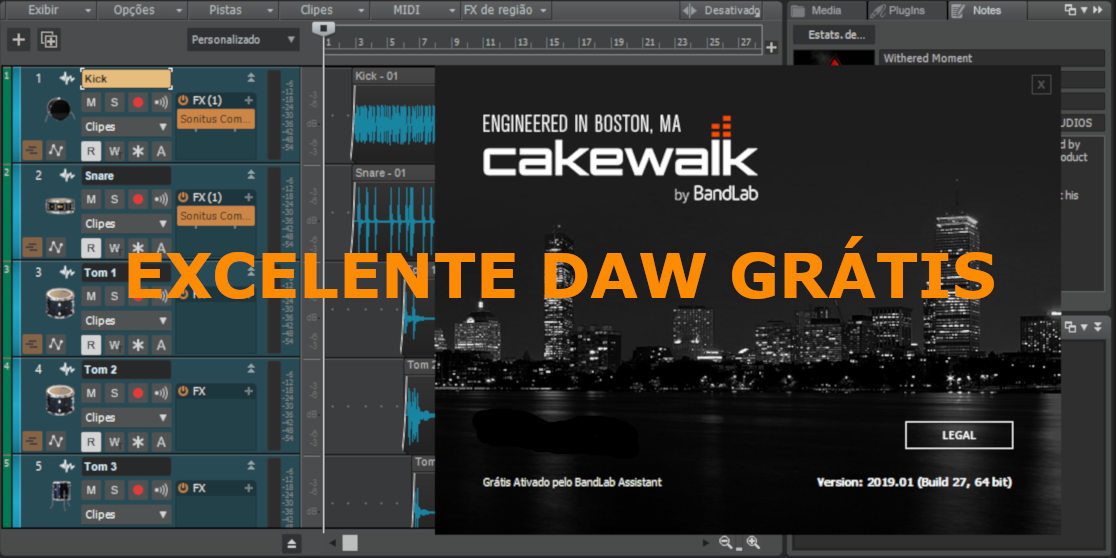Image resolution: width=1116 pixels, height=558 pixels.
Task: Open the FX de região menu
Action: click(x=507, y=10)
